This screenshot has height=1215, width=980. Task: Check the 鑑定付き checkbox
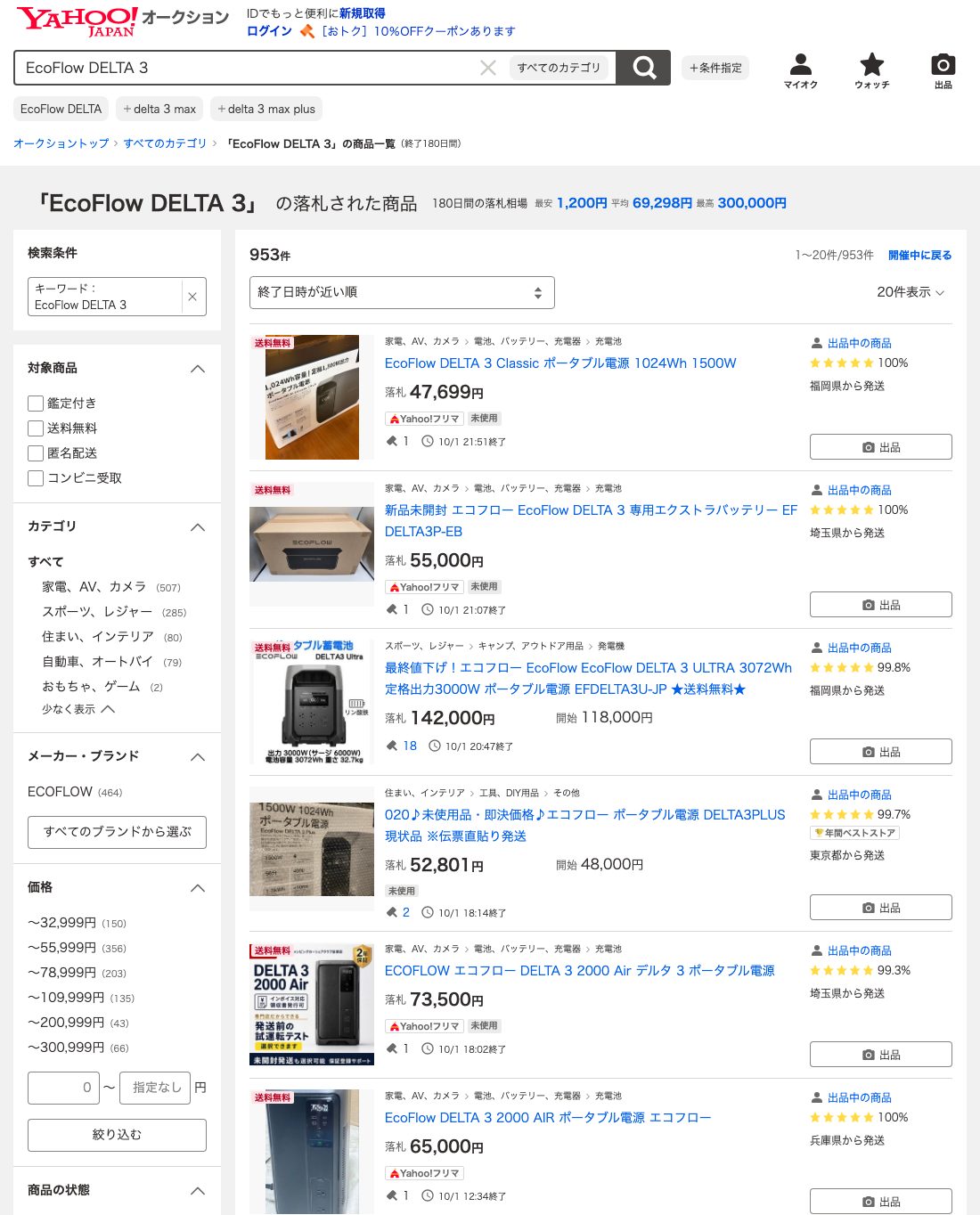pos(36,404)
